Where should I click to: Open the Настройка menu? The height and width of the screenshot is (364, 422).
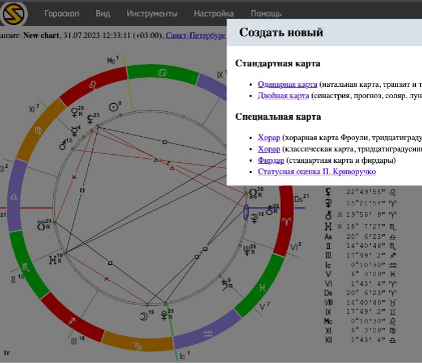pos(214,14)
